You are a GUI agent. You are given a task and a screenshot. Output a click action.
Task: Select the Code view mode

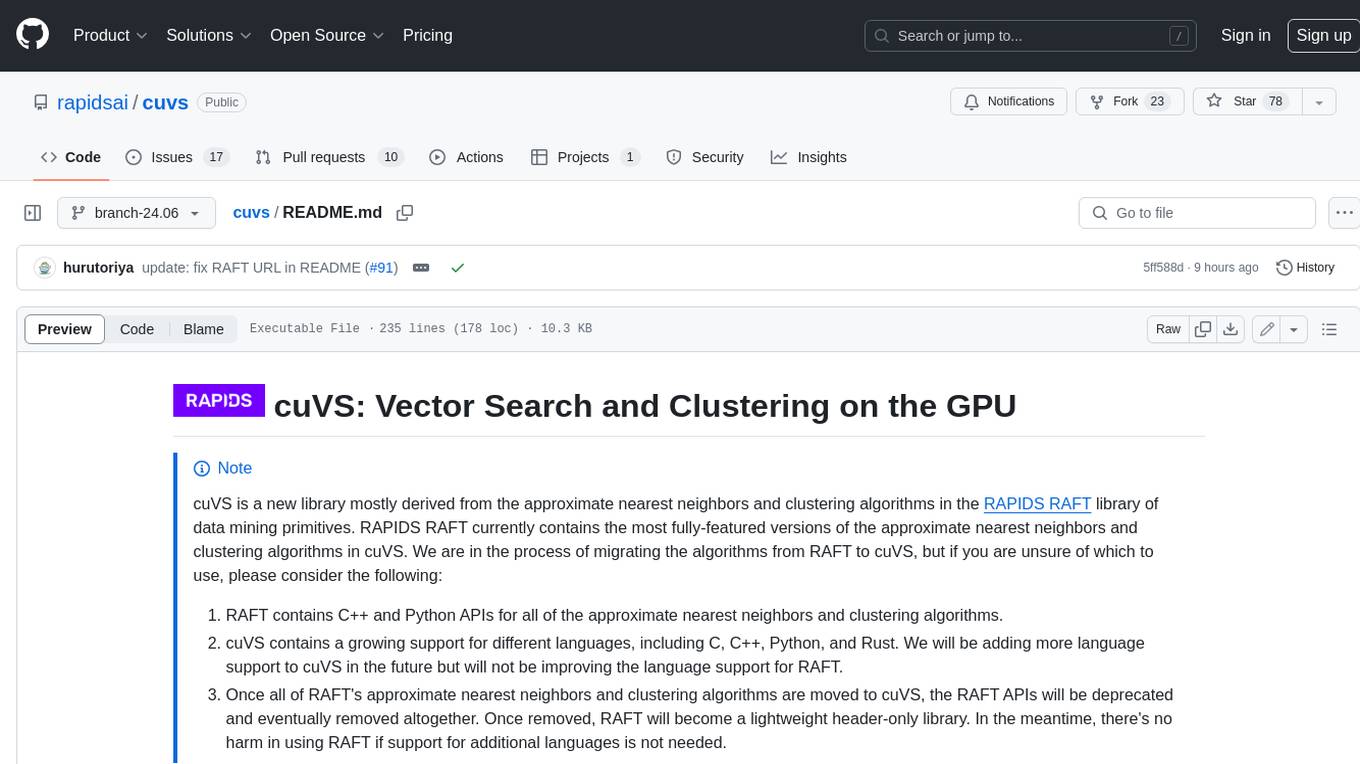(x=137, y=329)
